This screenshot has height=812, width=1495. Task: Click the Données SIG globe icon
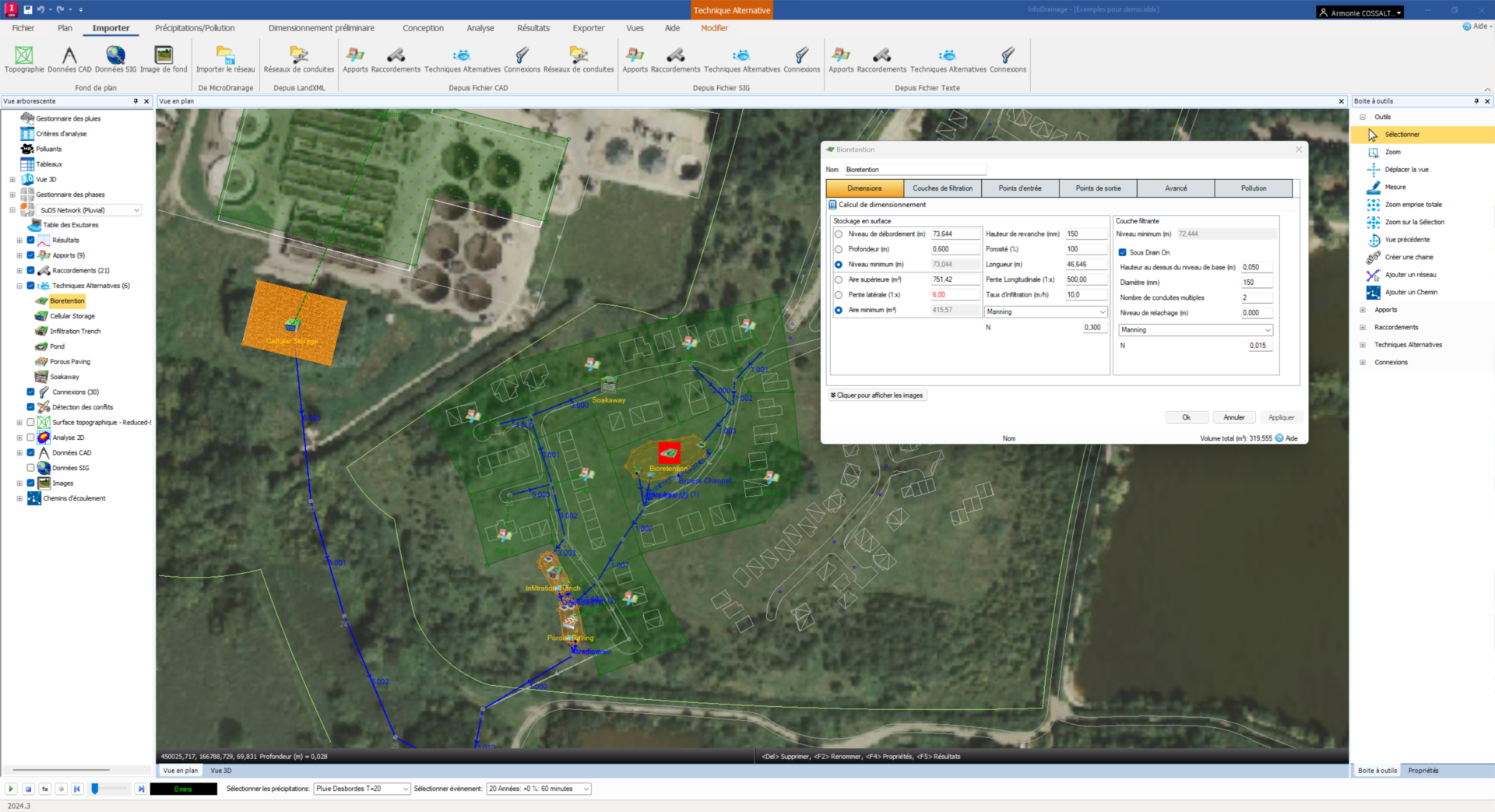tap(115, 55)
